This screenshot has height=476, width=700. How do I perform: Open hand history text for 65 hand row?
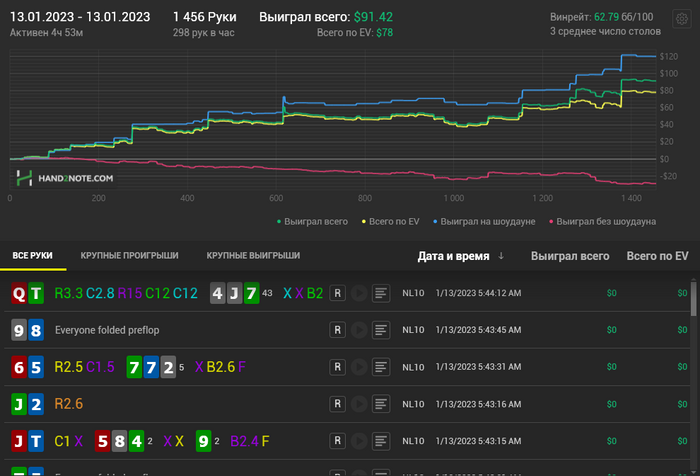tap(381, 367)
